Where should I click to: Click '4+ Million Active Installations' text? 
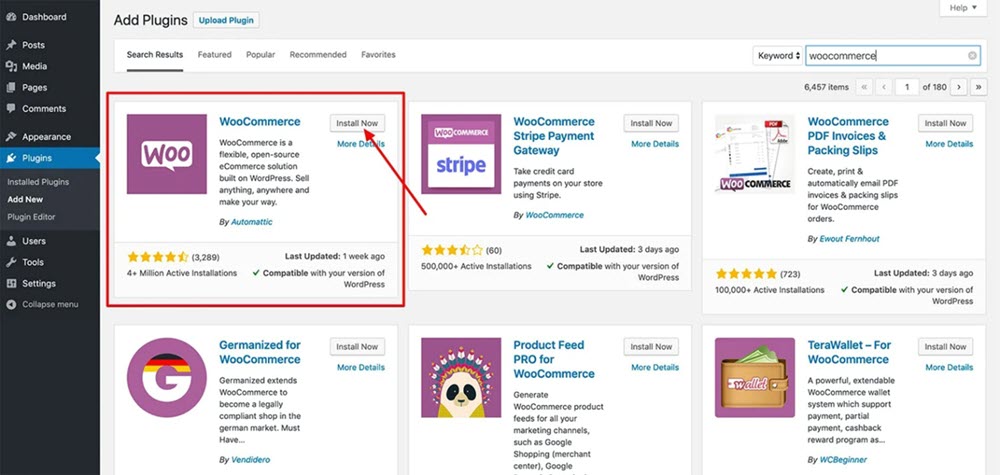click(182, 273)
